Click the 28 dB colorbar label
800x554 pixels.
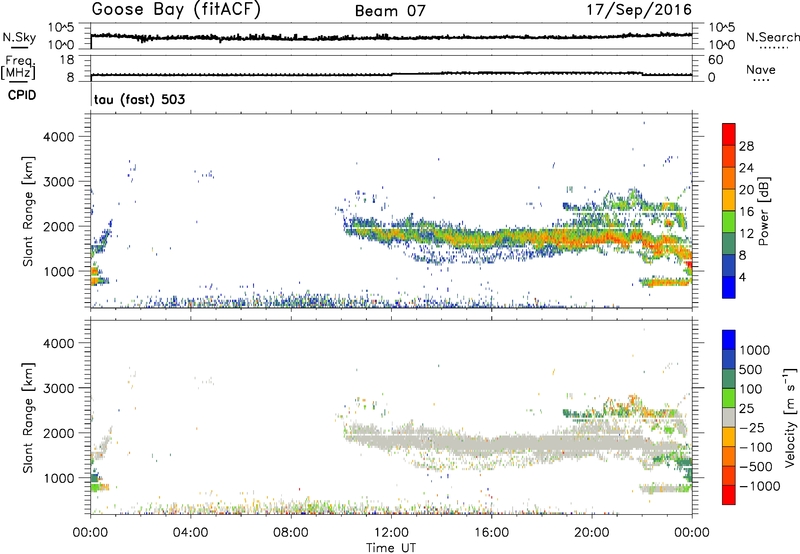[x=746, y=146]
